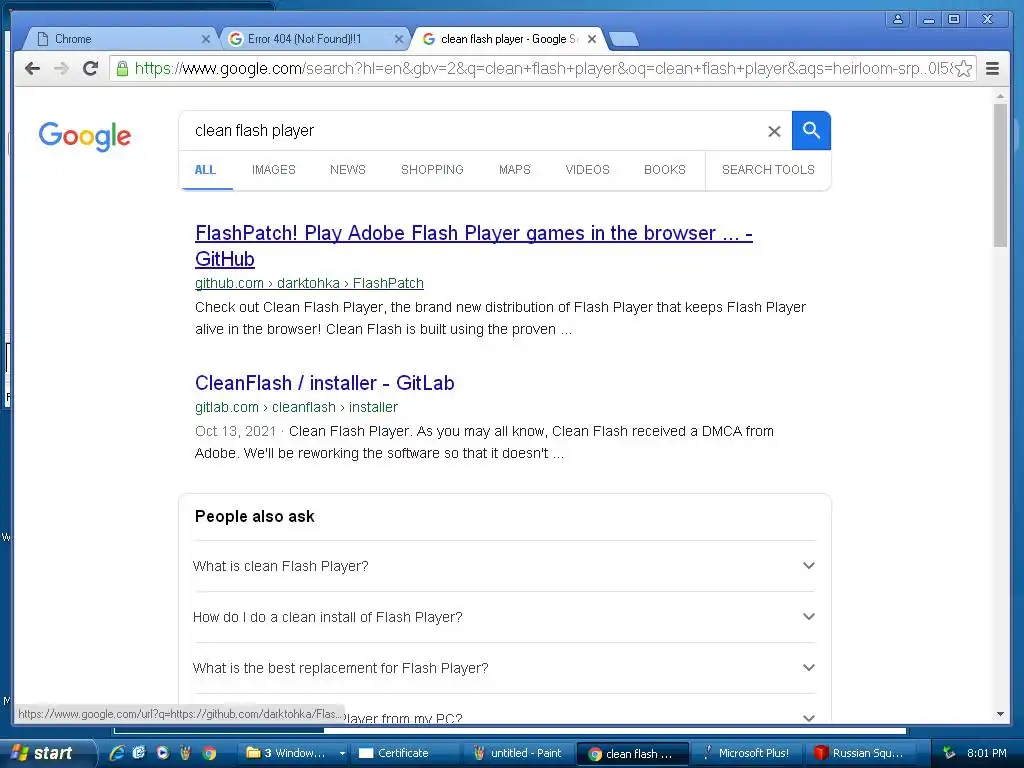Switch to Russian Square taskbar window
The height and width of the screenshot is (768, 1024).
pyautogui.click(x=861, y=753)
